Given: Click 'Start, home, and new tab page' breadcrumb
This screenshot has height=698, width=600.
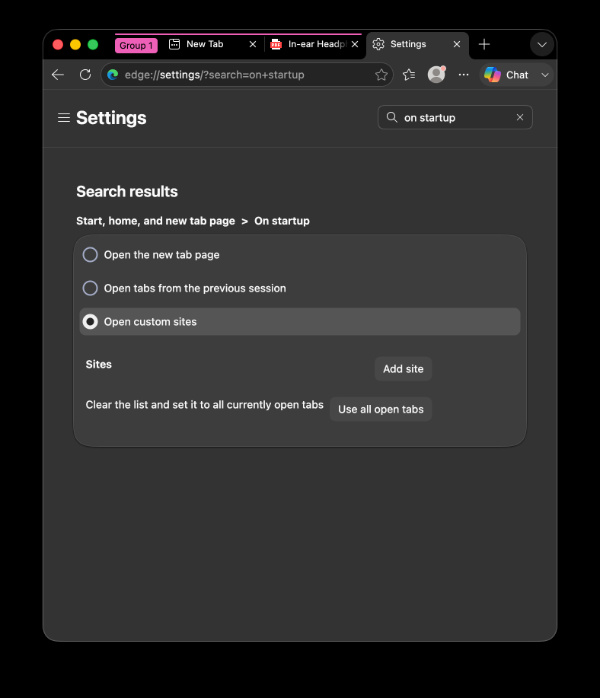Looking at the screenshot, I should [155, 221].
